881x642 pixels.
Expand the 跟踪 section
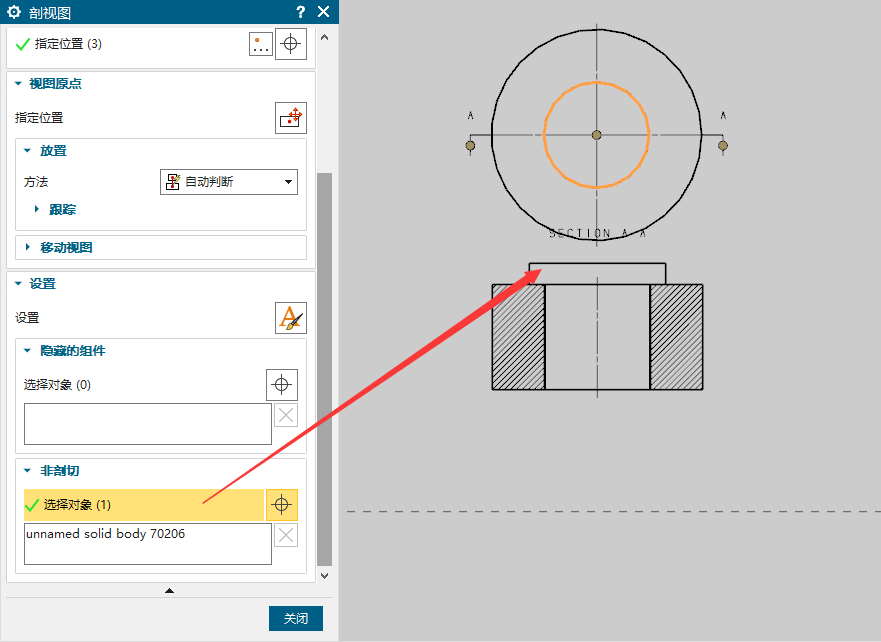(x=38, y=209)
